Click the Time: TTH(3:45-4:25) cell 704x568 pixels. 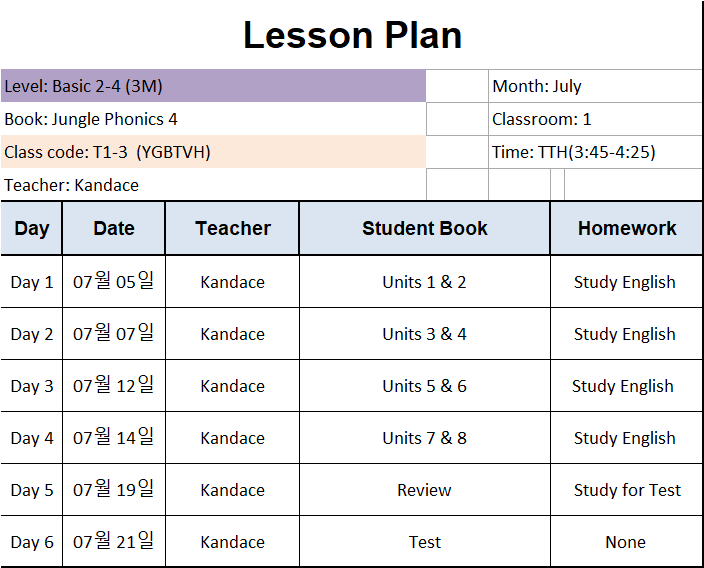pos(595,152)
